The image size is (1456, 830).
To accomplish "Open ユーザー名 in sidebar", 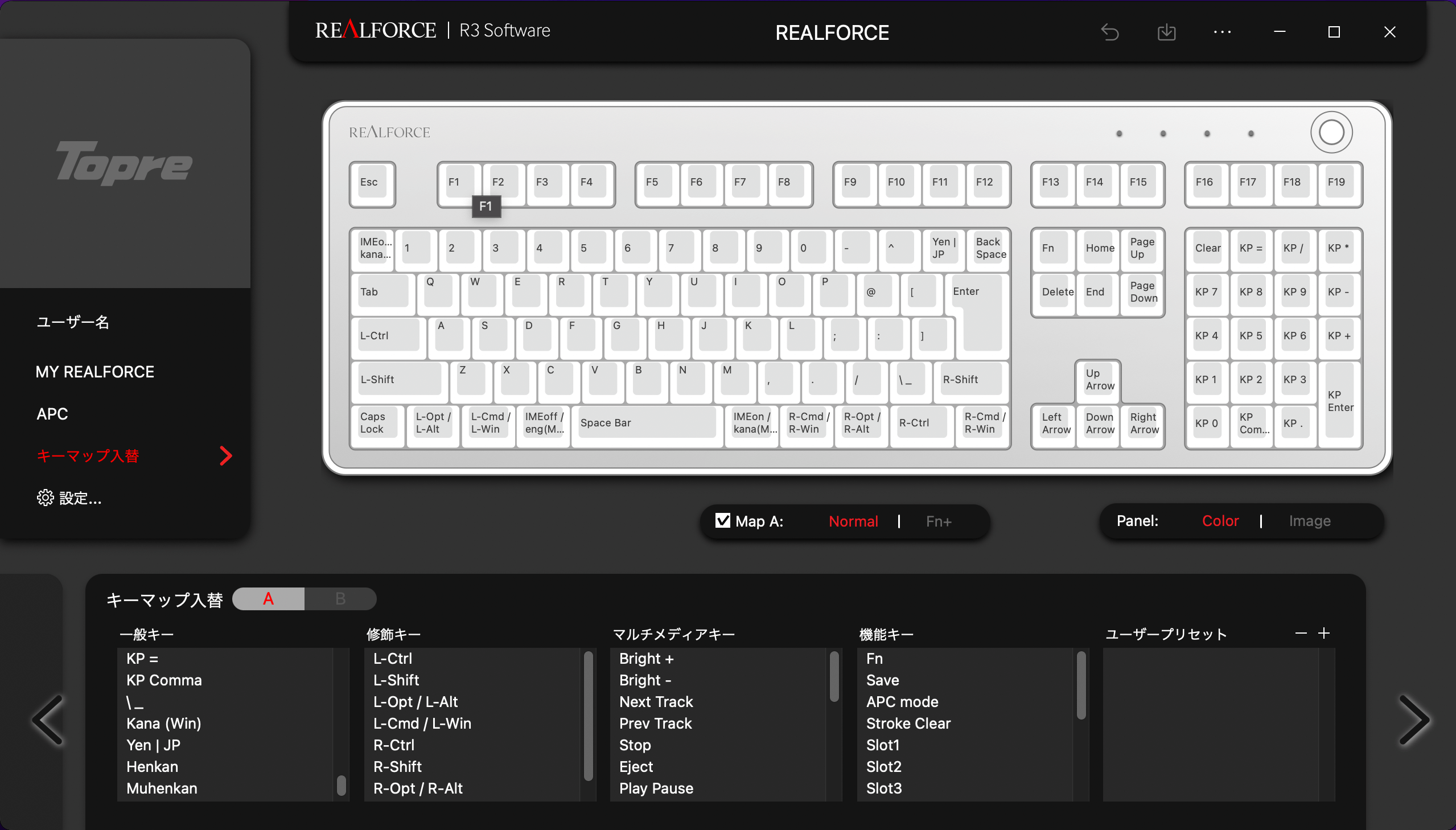I will tap(72, 322).
